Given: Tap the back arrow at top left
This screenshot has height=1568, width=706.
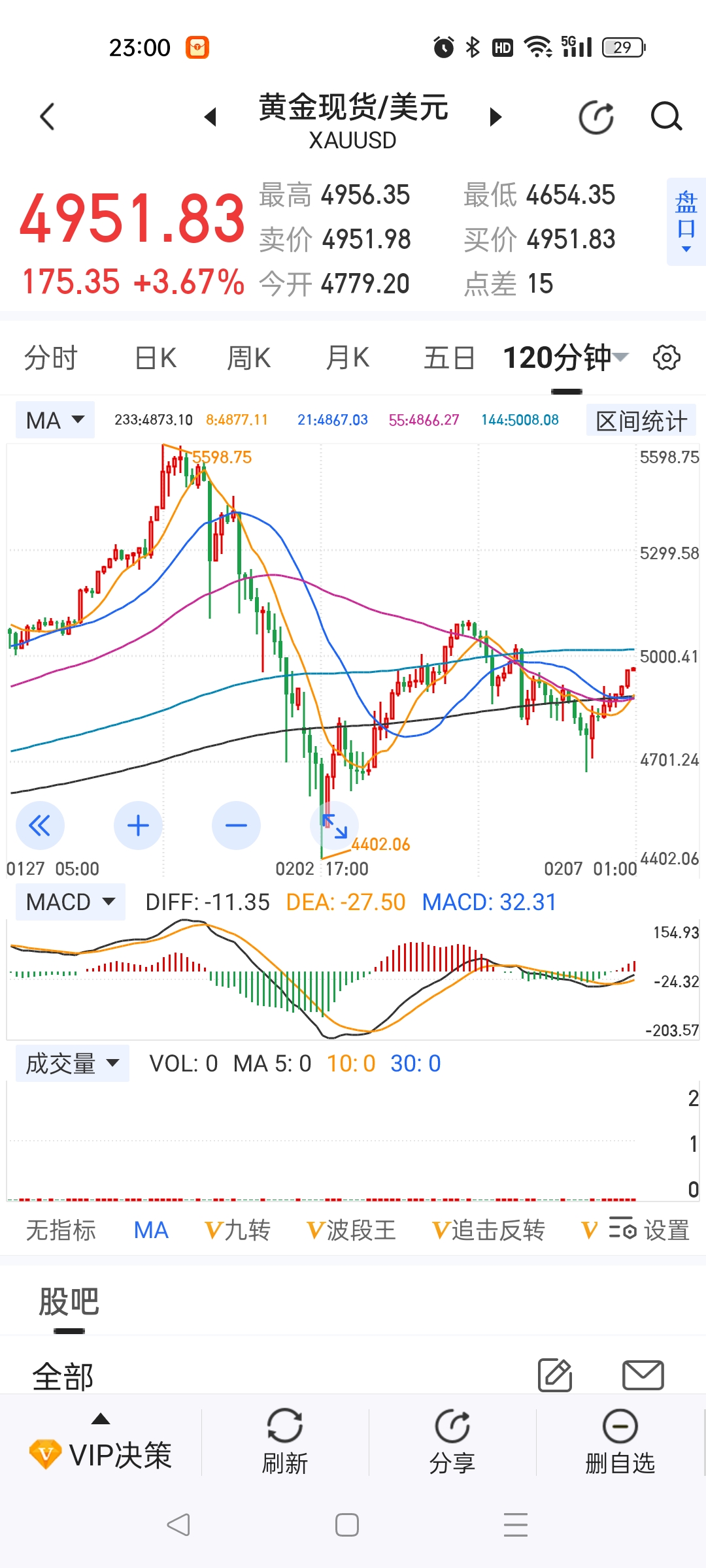Looking at the screenshot, I should pos(47,118).
